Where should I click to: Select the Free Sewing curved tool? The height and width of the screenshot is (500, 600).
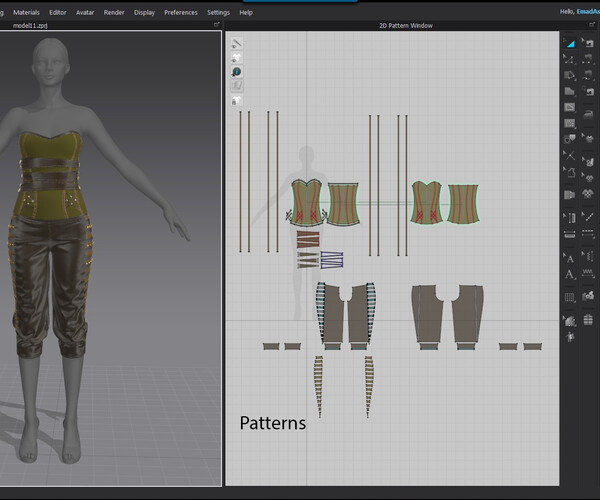point(588,75)
